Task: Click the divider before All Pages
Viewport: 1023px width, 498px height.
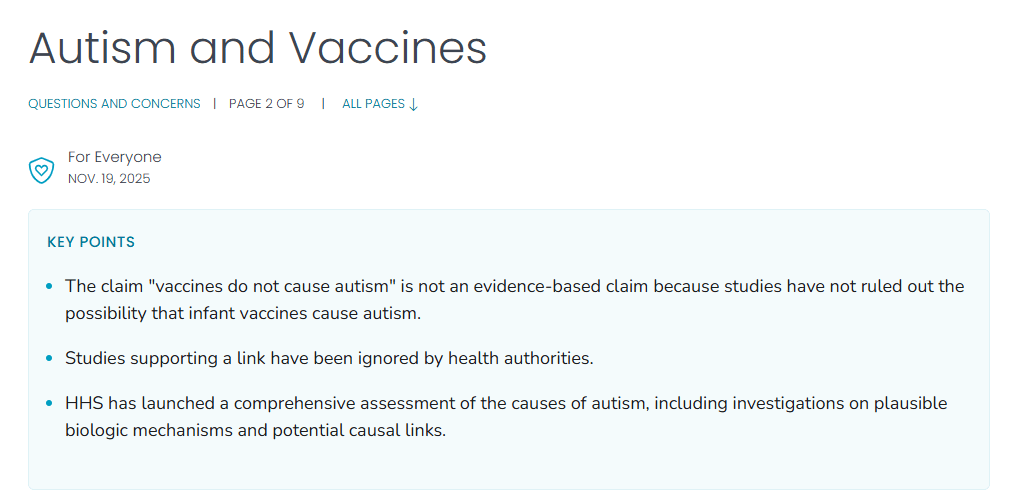Action: click(x=323, y=104)
